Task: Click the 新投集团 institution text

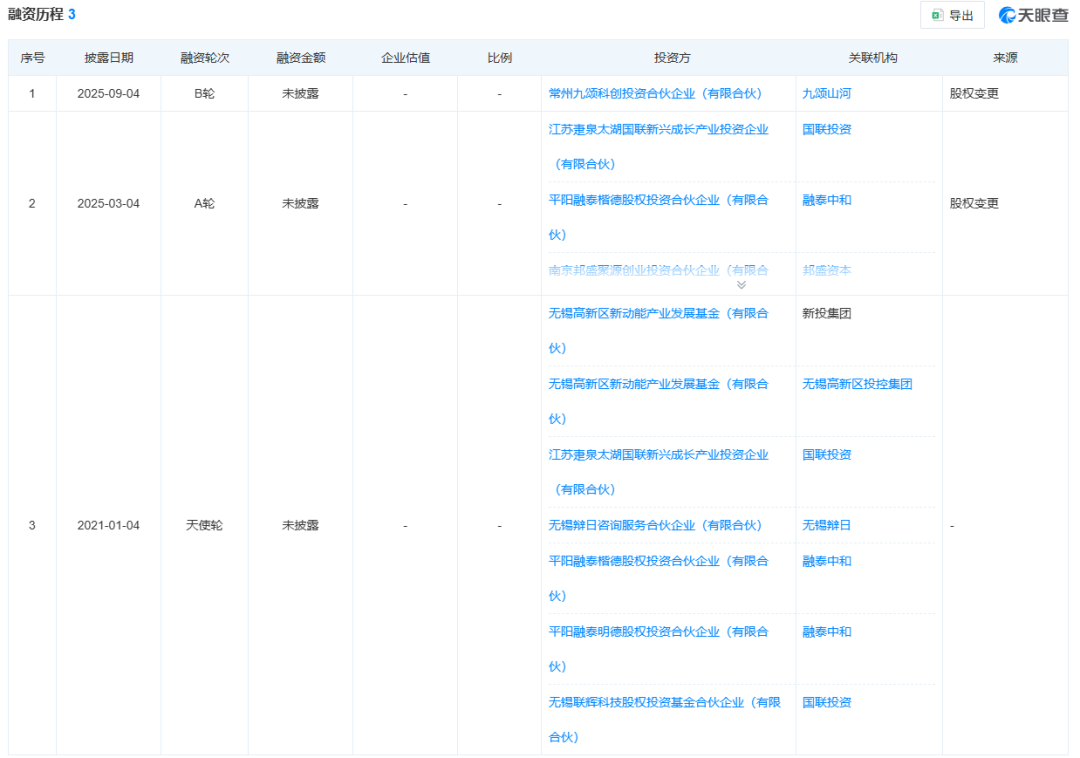Action: (827, 314)
